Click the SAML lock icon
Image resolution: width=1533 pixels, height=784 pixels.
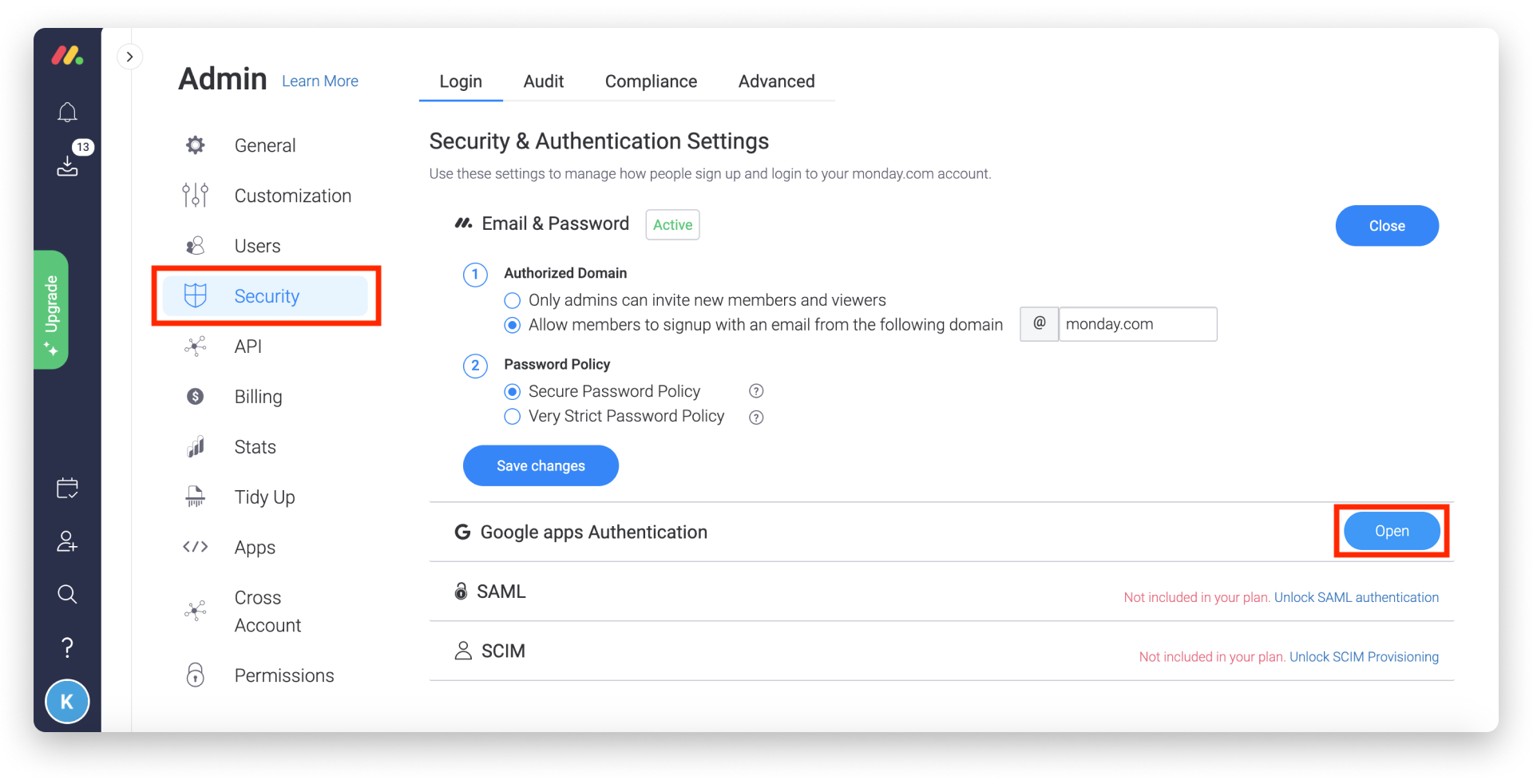coord(461,592)
